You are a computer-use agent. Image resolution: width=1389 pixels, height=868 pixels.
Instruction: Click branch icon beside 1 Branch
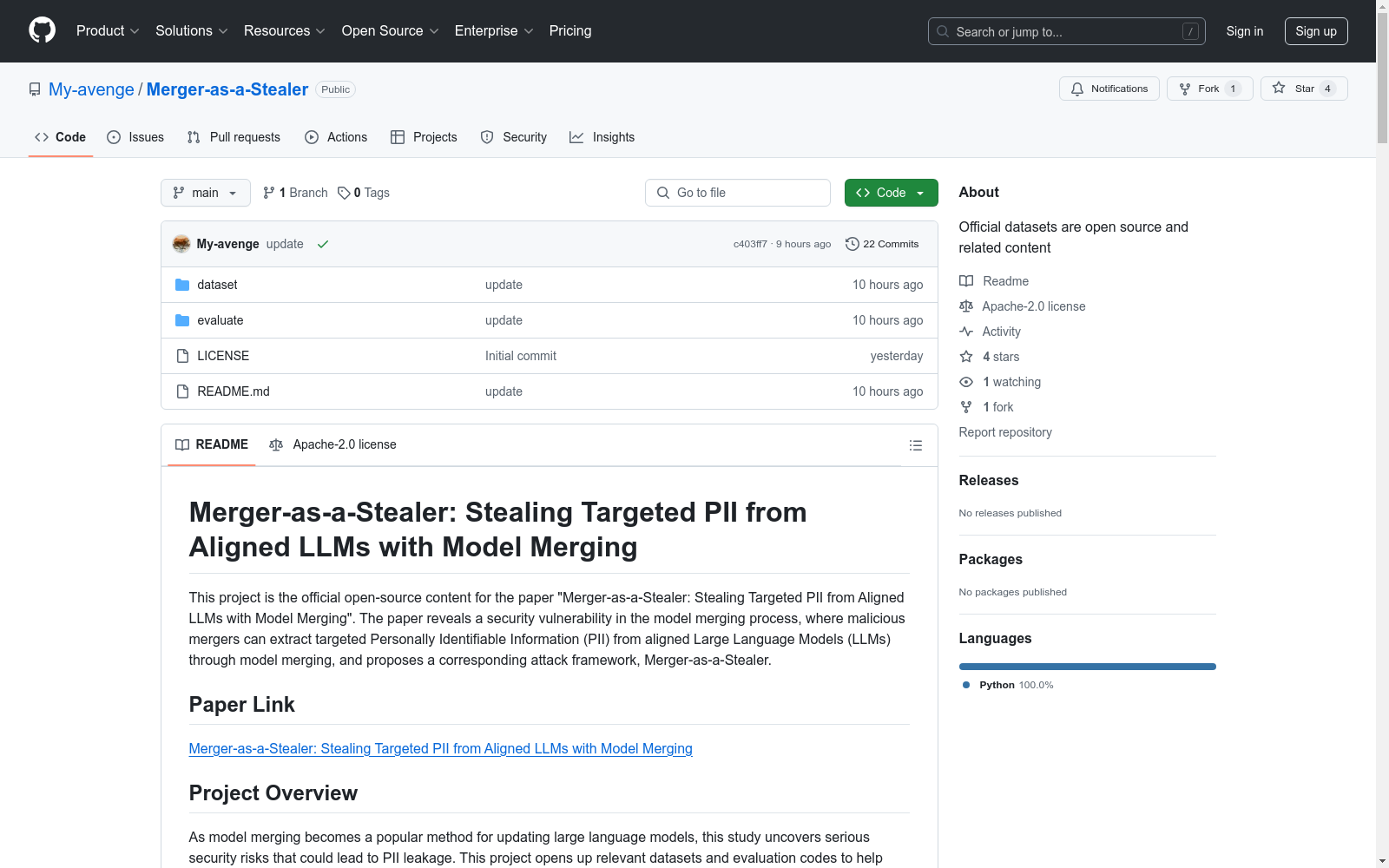pos(269,193)
